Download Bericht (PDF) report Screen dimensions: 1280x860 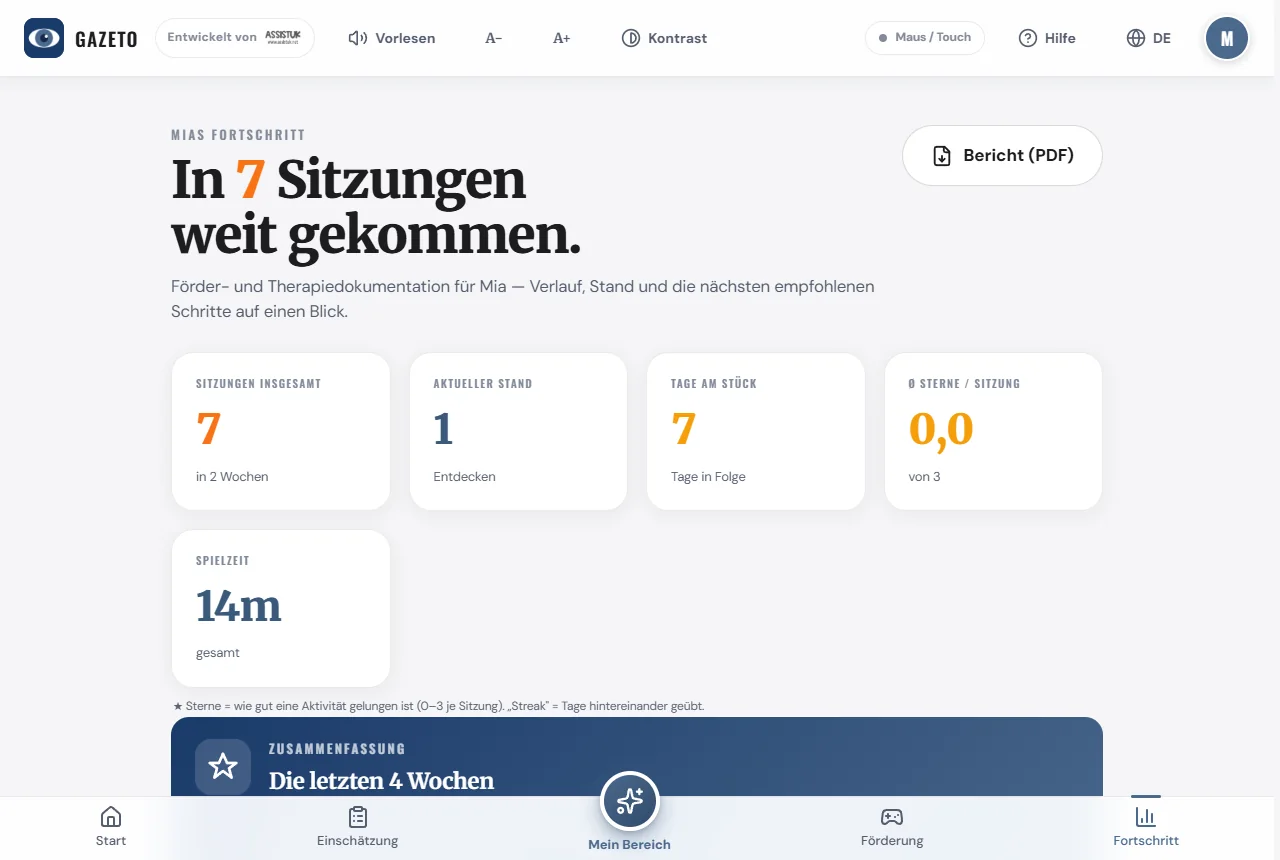[x=1002, y=156]
